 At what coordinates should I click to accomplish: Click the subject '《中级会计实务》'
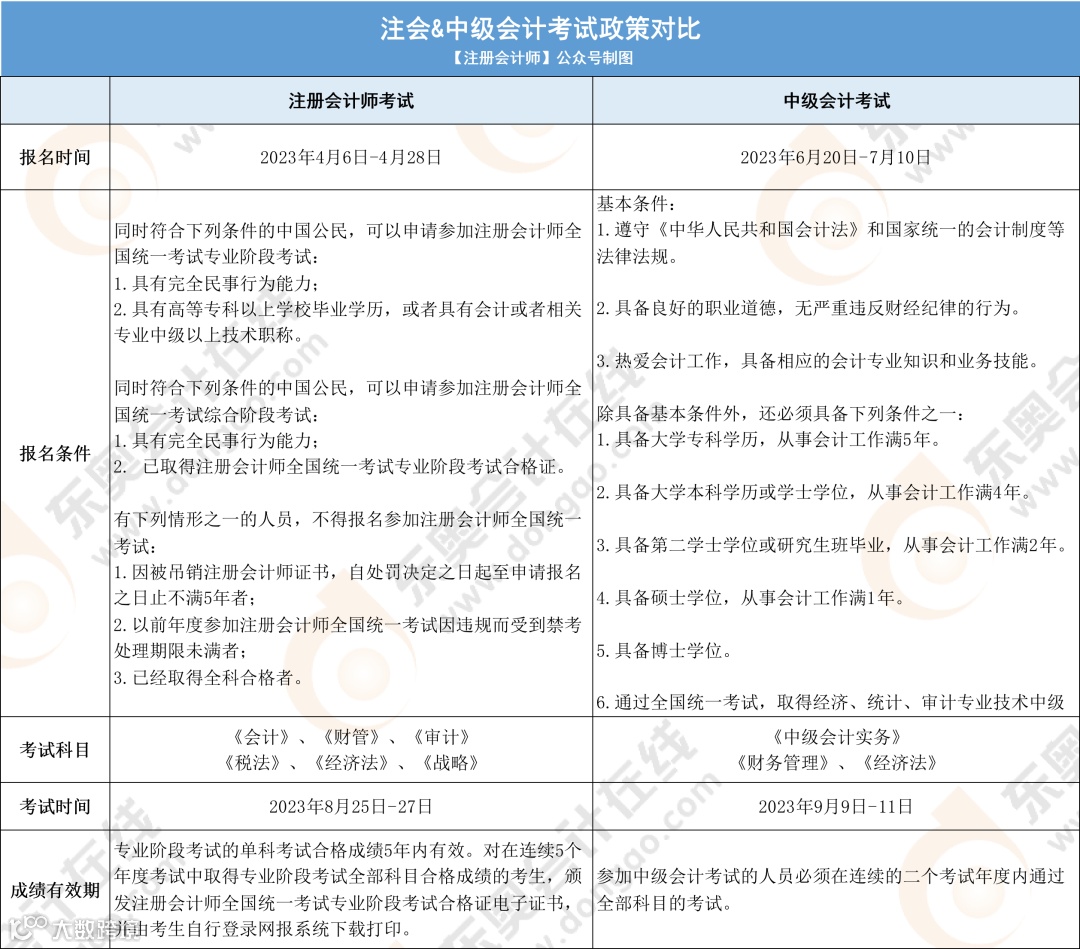[x=836, y=738]
